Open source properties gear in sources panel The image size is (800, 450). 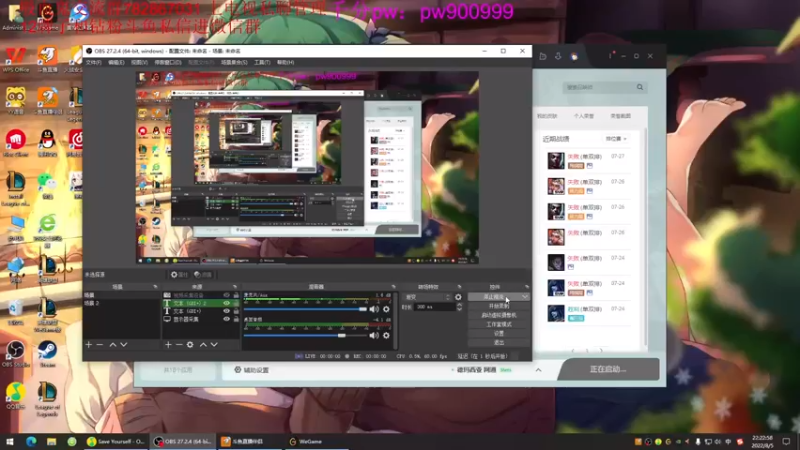tap(190, 345)
